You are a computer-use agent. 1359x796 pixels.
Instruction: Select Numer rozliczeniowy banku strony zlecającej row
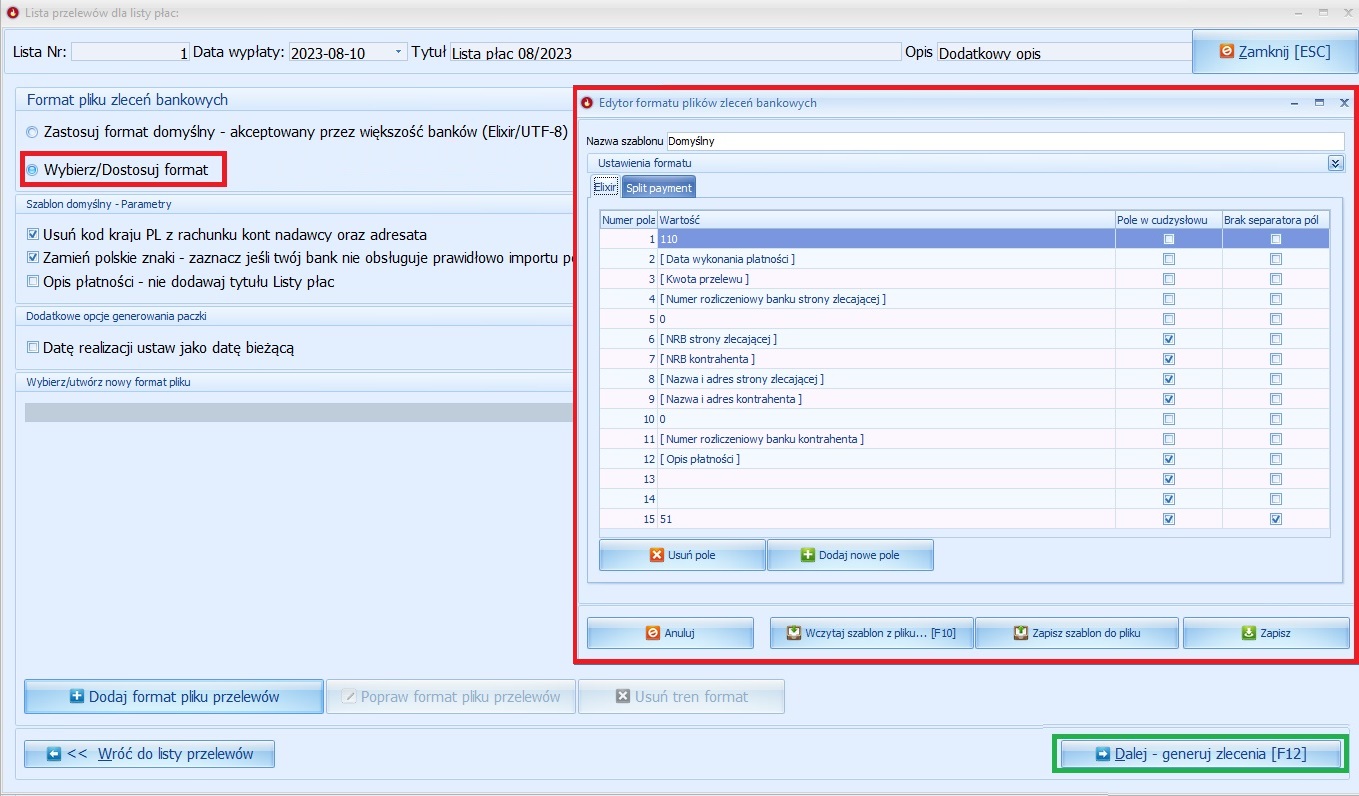click(964, 299)
